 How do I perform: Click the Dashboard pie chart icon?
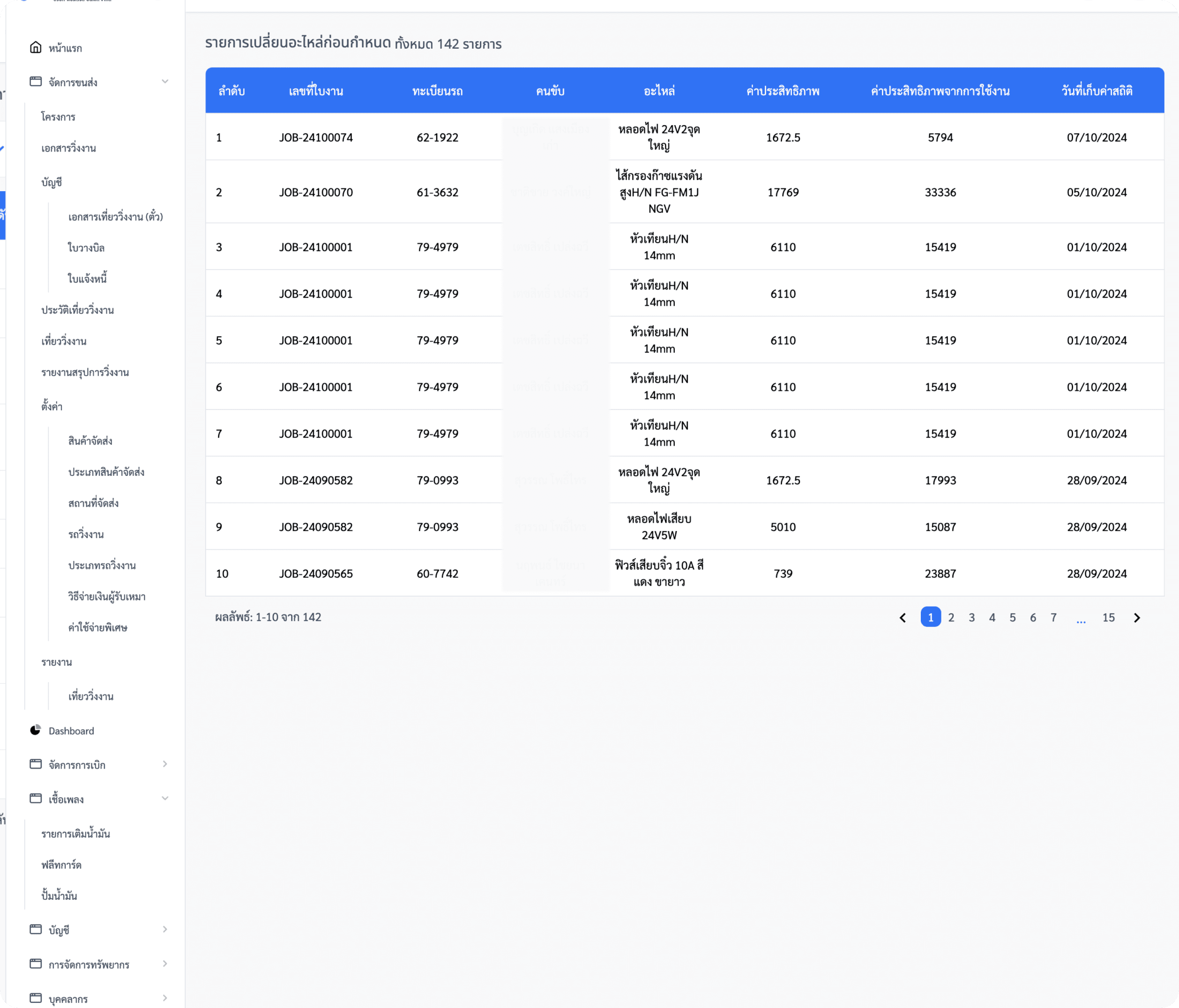[35, 730]
